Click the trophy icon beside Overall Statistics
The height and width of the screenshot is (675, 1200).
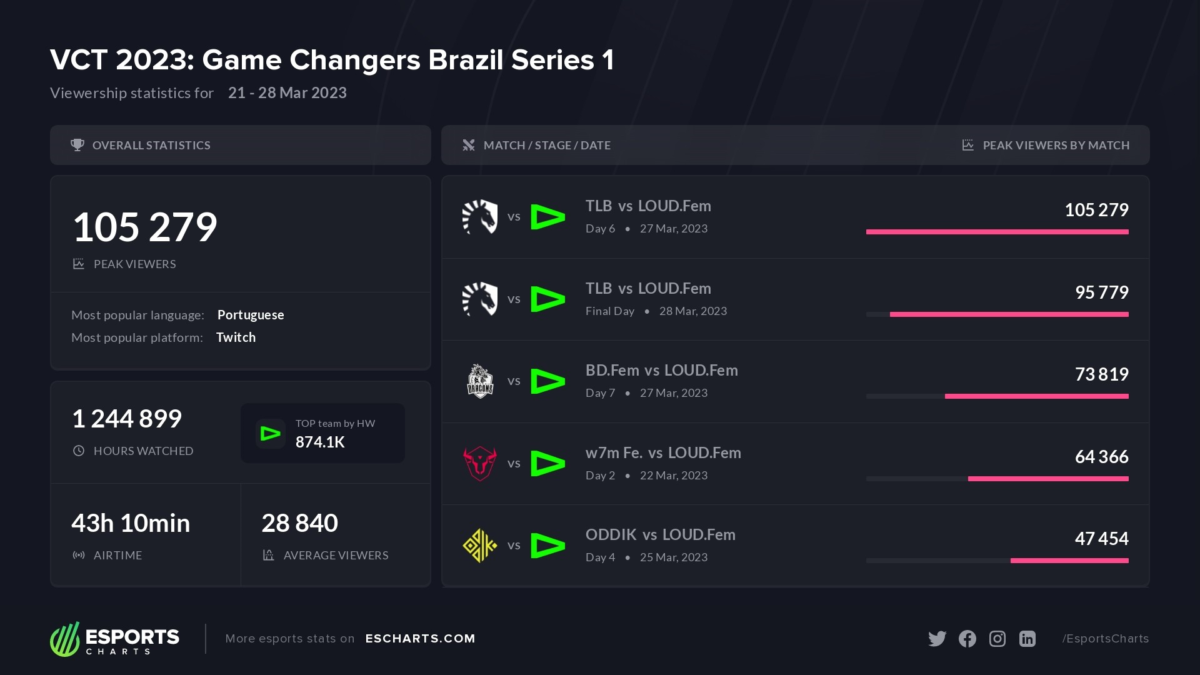tap(77, 145)
